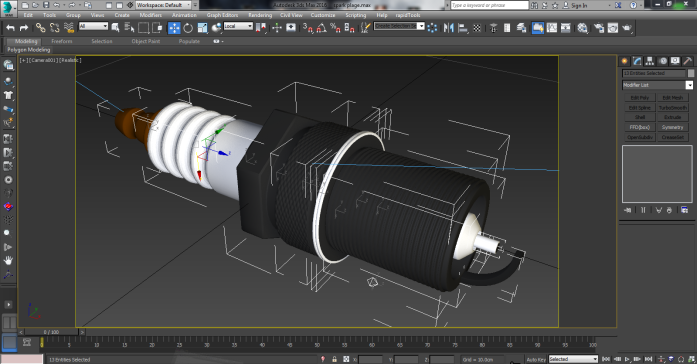Open the Workspace: Default dropdown
Screen dimensions: 697x364
click(163, 5)
